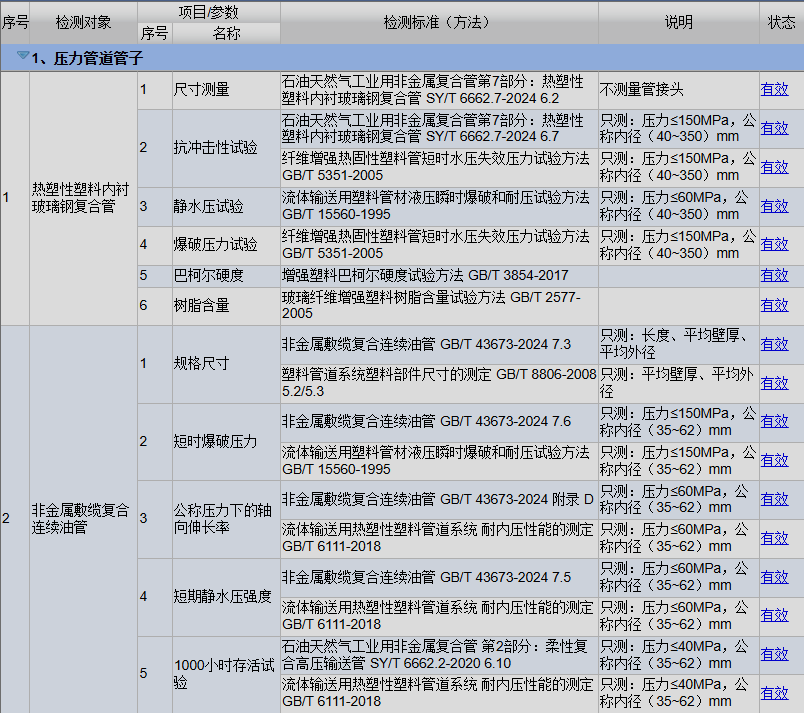Click 有效 status for 爆破压力试验
Image resolution: width=804 pixels, height=713 pixels.
click(774, 244)
